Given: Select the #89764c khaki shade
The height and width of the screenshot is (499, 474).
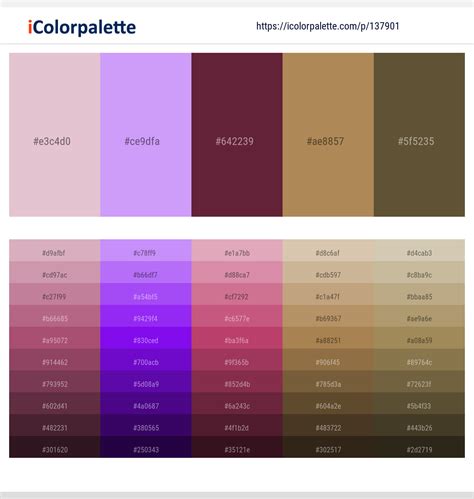Looking at the screenshot, I should (x=419, y=360).
